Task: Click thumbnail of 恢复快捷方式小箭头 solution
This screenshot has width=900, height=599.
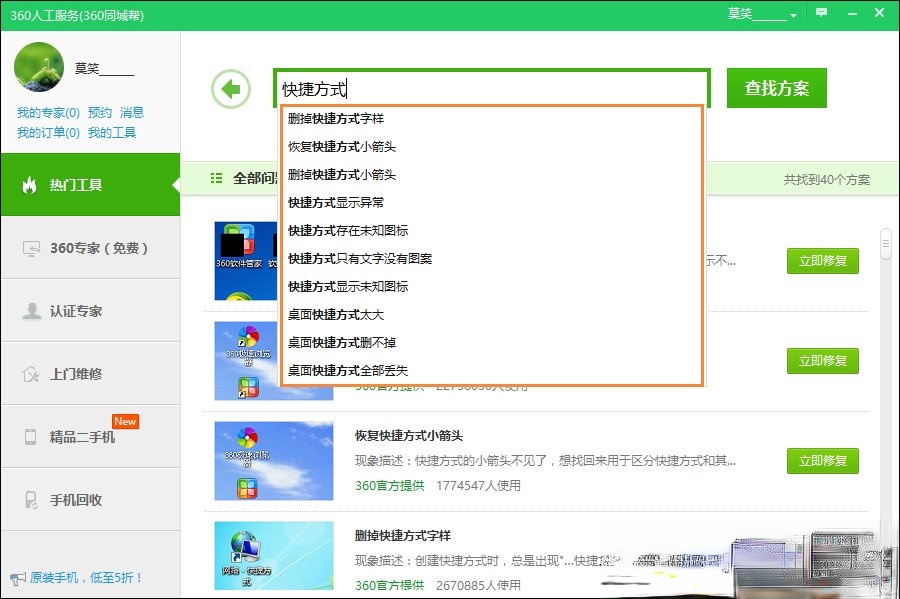Action: pyautogui.click(x=274, y=461)
